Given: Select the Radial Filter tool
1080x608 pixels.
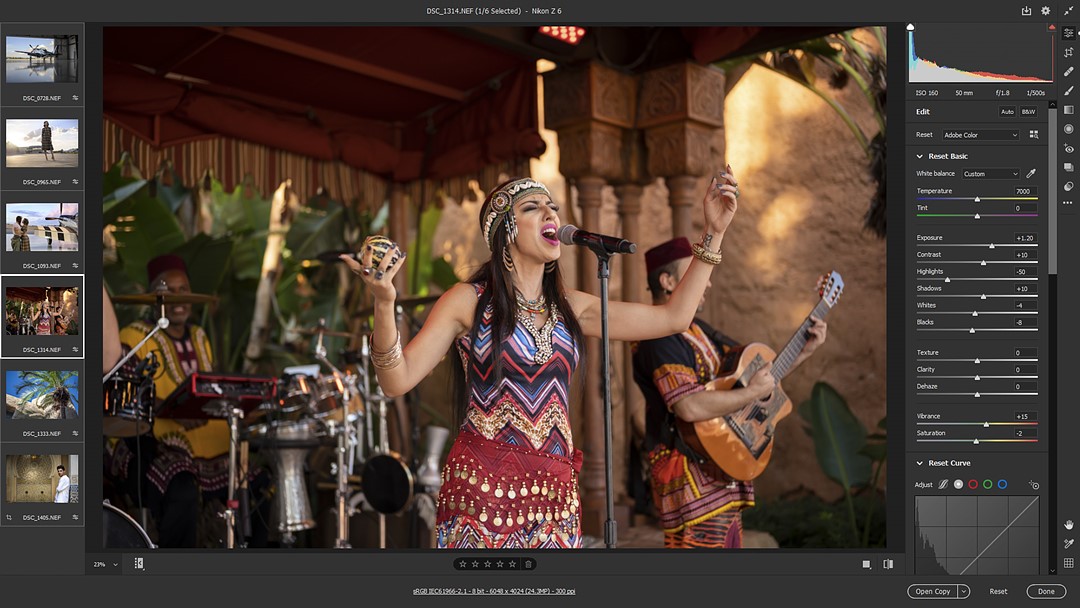Looking at the screenshot, I should pos(1068,129).
